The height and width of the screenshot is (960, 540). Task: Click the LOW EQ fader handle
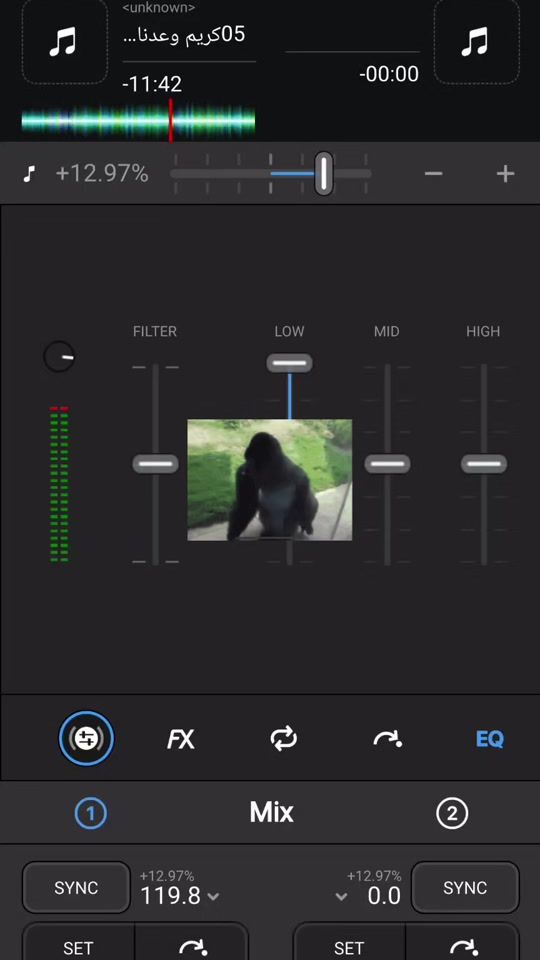289,363
